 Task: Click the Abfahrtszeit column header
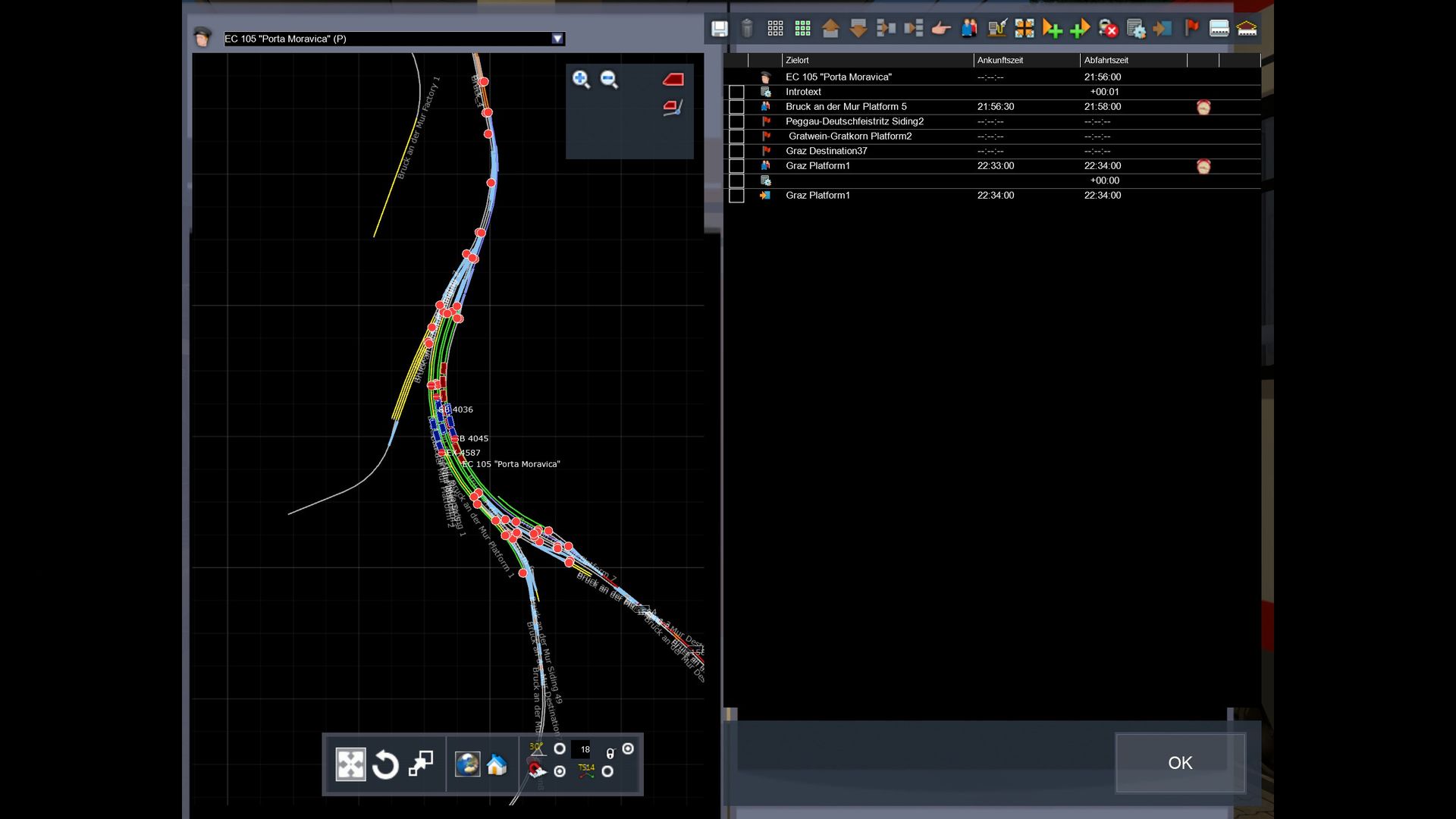(x=1106, y=60)
